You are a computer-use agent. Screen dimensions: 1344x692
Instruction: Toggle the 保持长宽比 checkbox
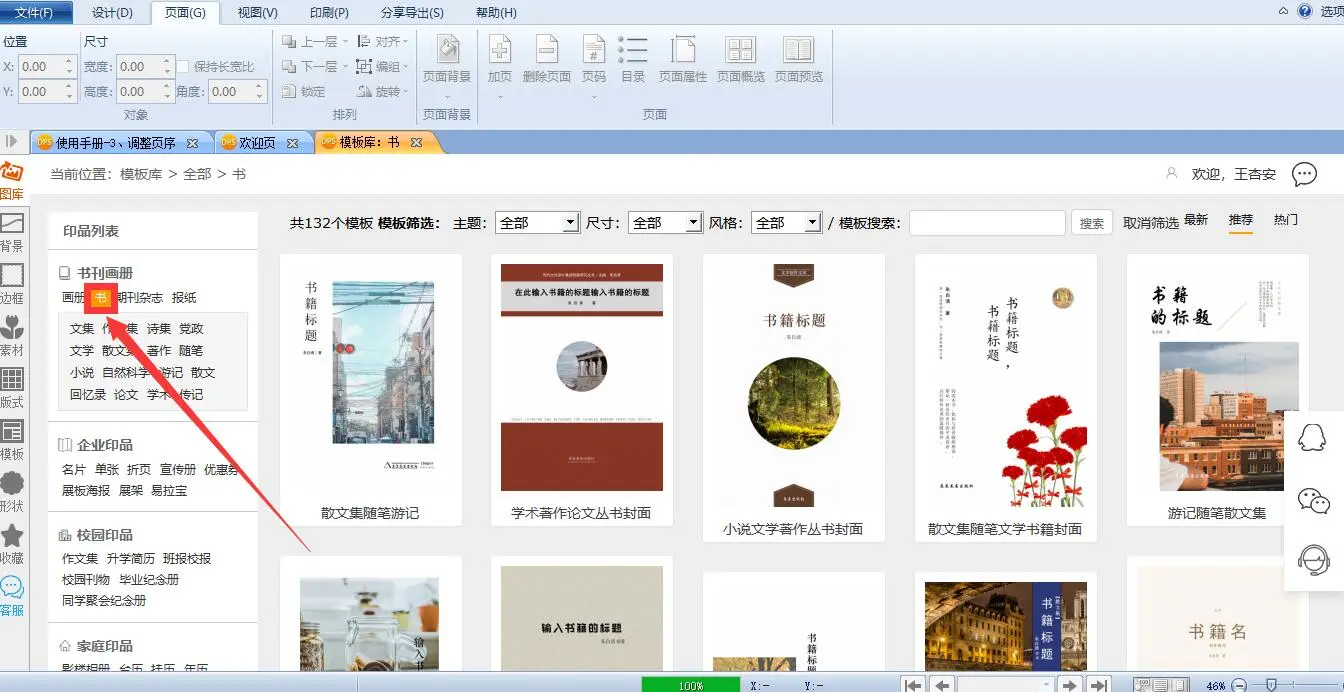pyautogui.click(x=183, y=67)
